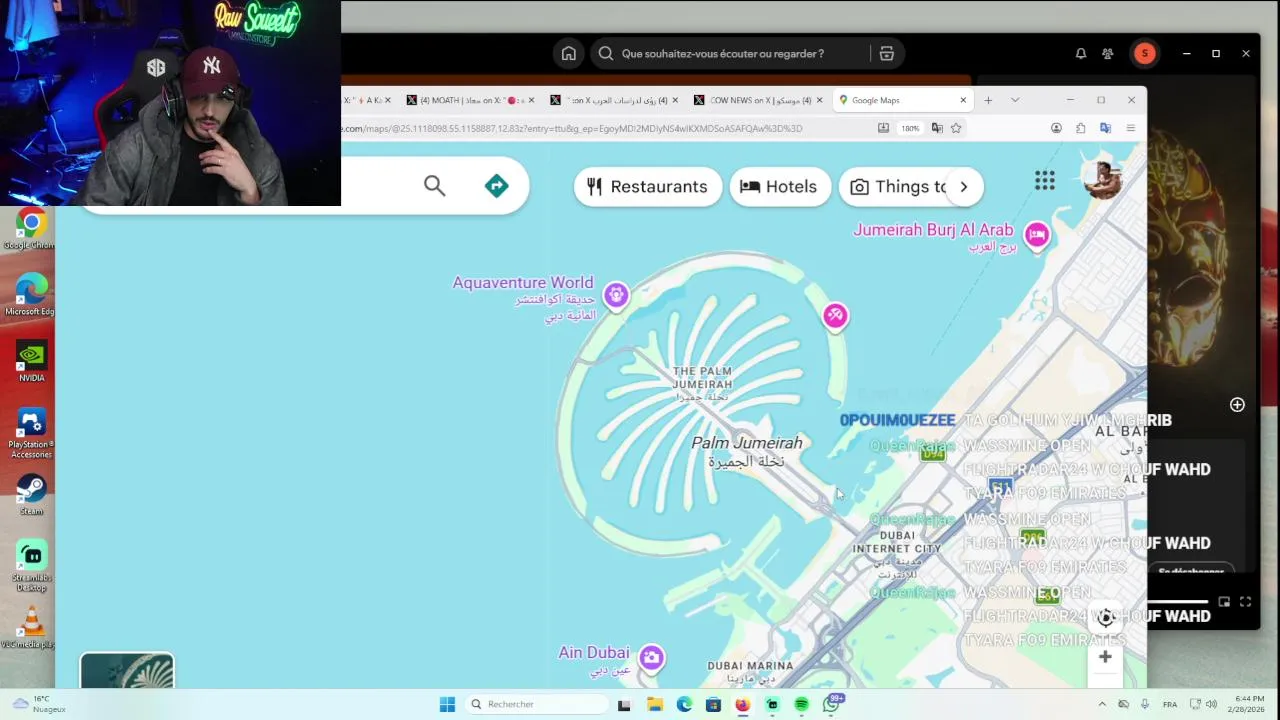Launch Microsoft Edge desktop shortcut
The width and height of the screenshot is (1280, 720).
[30, 295]
